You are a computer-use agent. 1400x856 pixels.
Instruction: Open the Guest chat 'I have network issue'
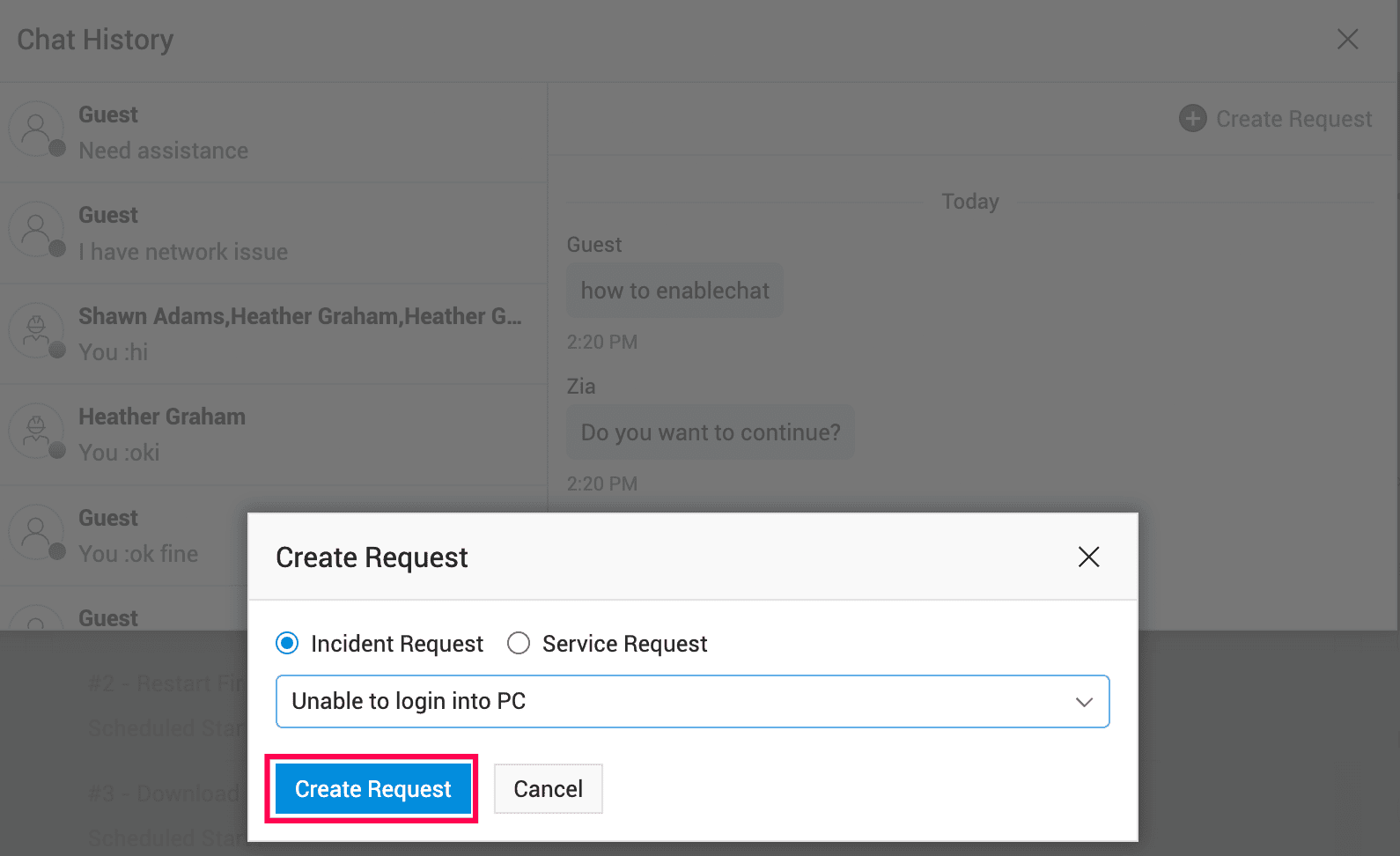tap(273, 233)
